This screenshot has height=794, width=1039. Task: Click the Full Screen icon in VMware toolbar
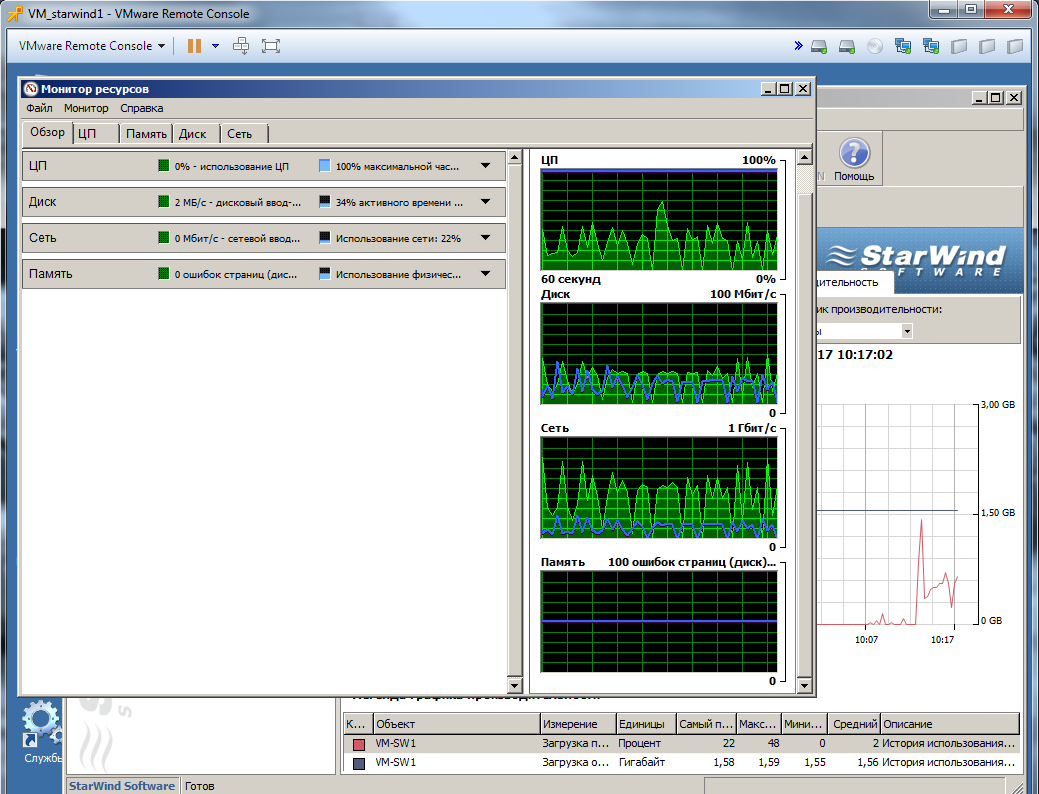pyautogui.click(x=271, y=46)
